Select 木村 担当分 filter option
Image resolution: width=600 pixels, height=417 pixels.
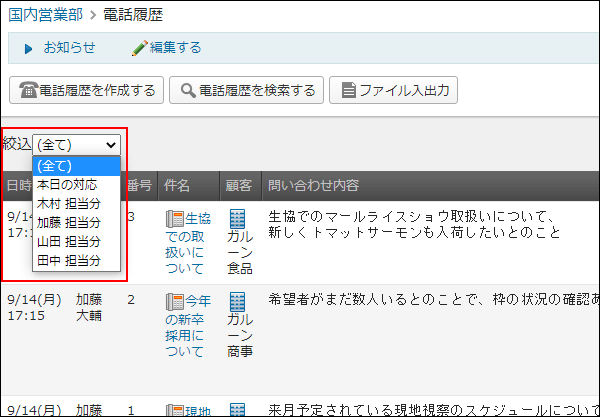point(77,204)
